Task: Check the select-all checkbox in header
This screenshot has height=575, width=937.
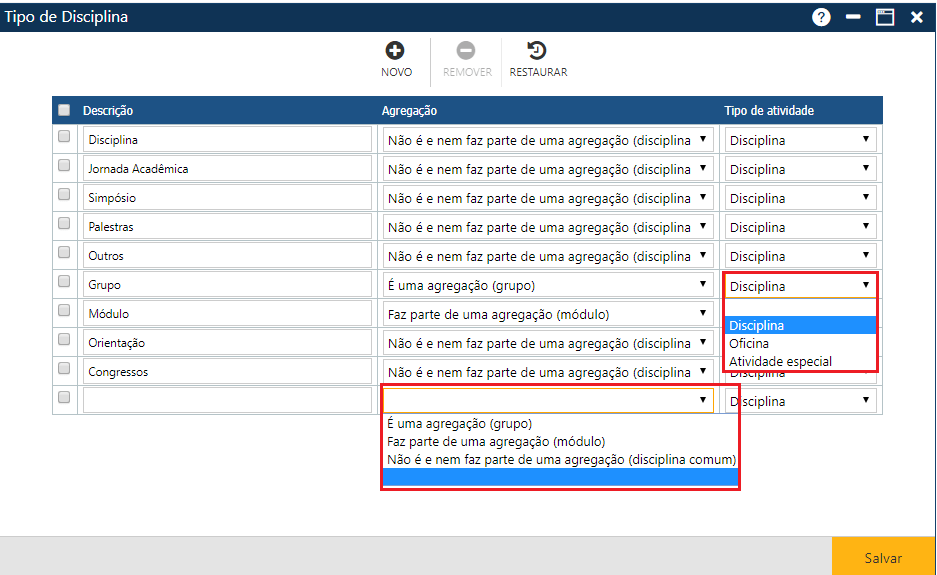Action: click(x=64, y=110)
